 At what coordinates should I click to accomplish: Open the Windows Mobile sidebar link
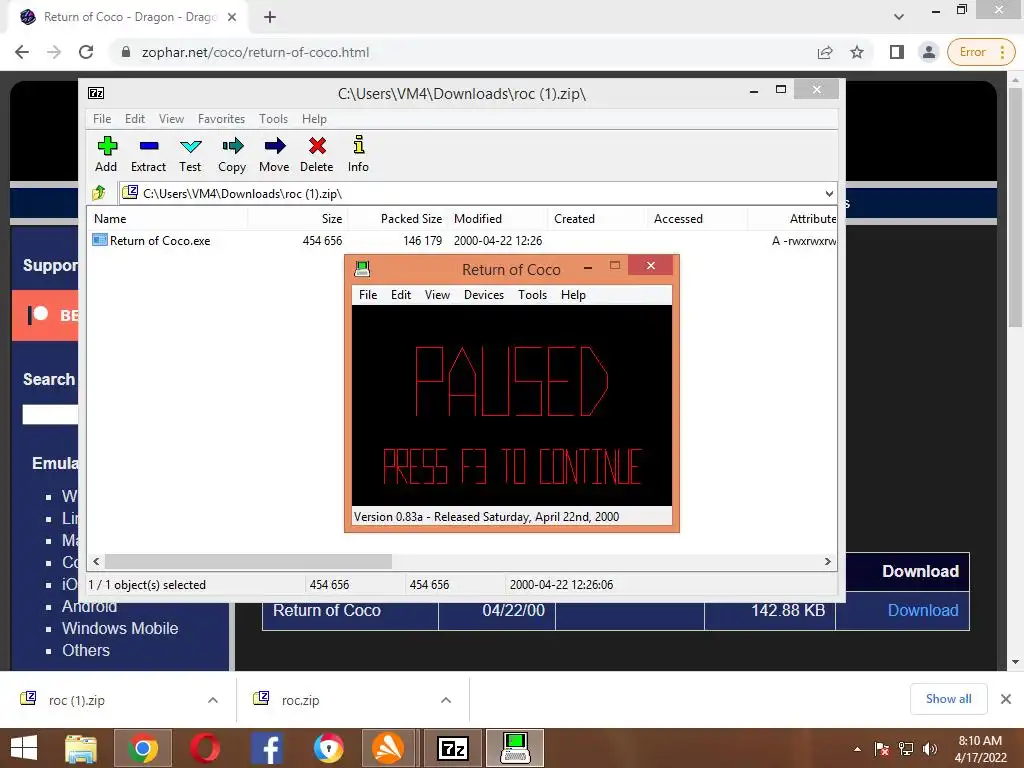120,628
